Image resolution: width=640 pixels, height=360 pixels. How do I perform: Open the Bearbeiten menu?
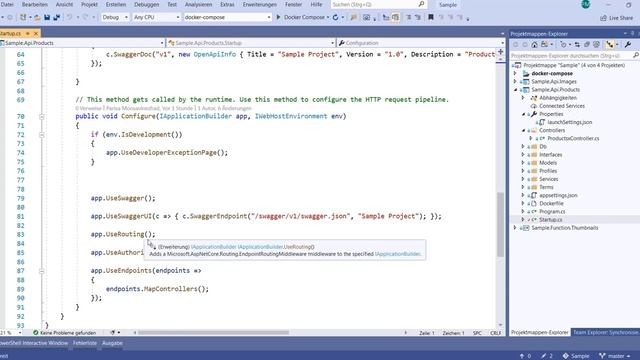(x=35, y=4)
